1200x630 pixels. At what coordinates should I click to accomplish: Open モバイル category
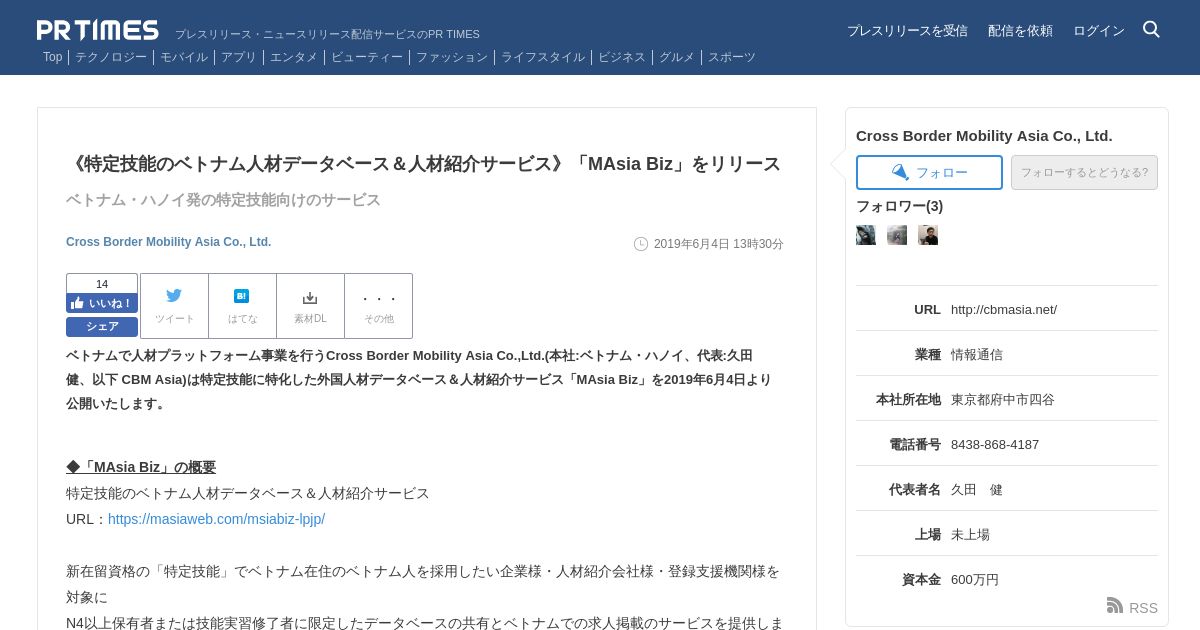click(184, 57)
